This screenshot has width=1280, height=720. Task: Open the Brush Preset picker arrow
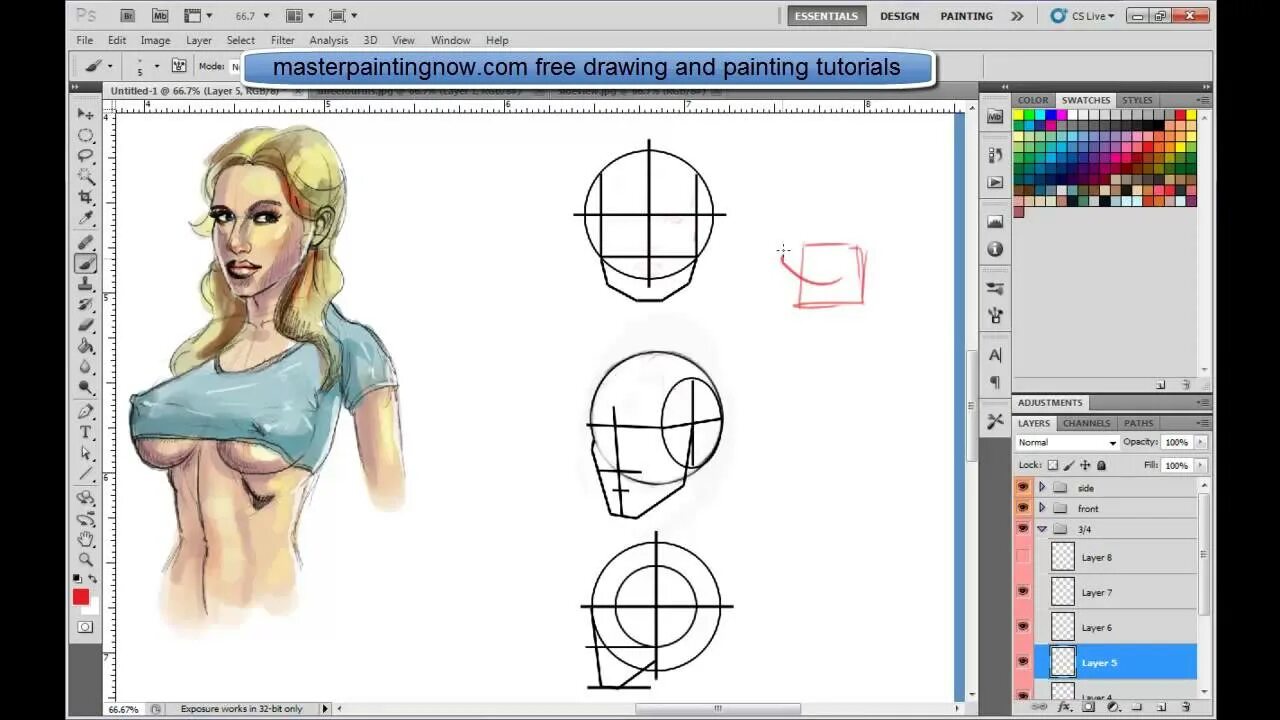pyautogui.click(x=156, y=66)
